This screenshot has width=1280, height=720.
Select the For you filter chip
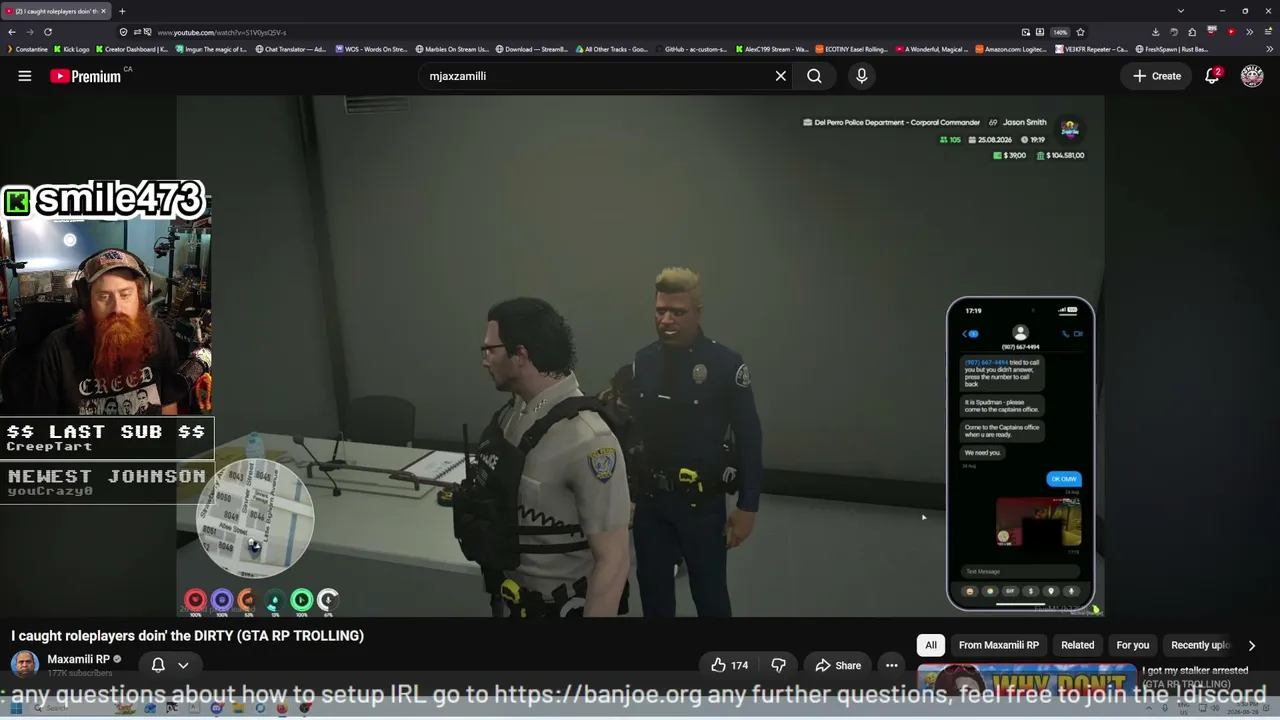point(1133,645)
